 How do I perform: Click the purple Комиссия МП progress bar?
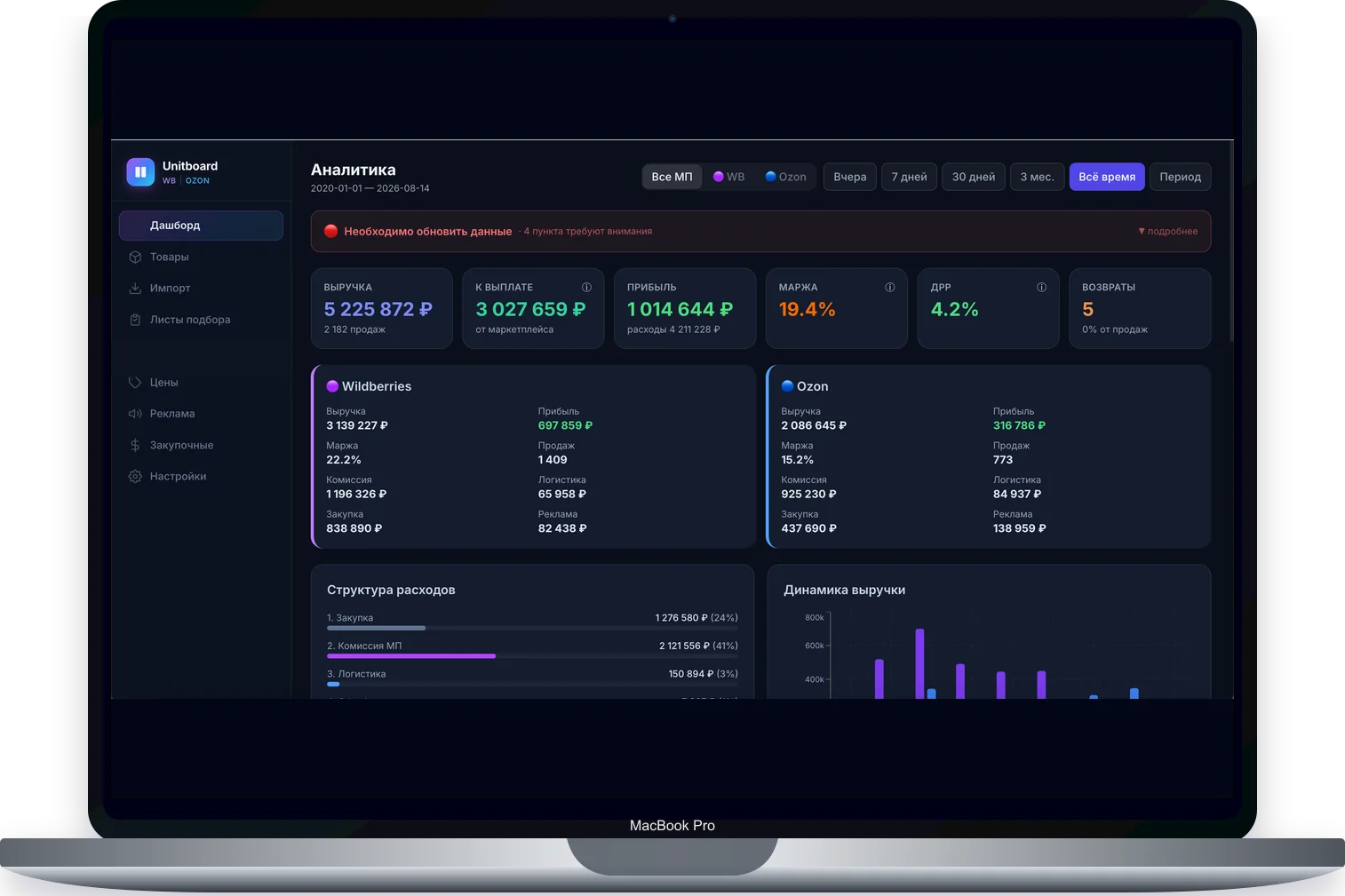[411, 656]
